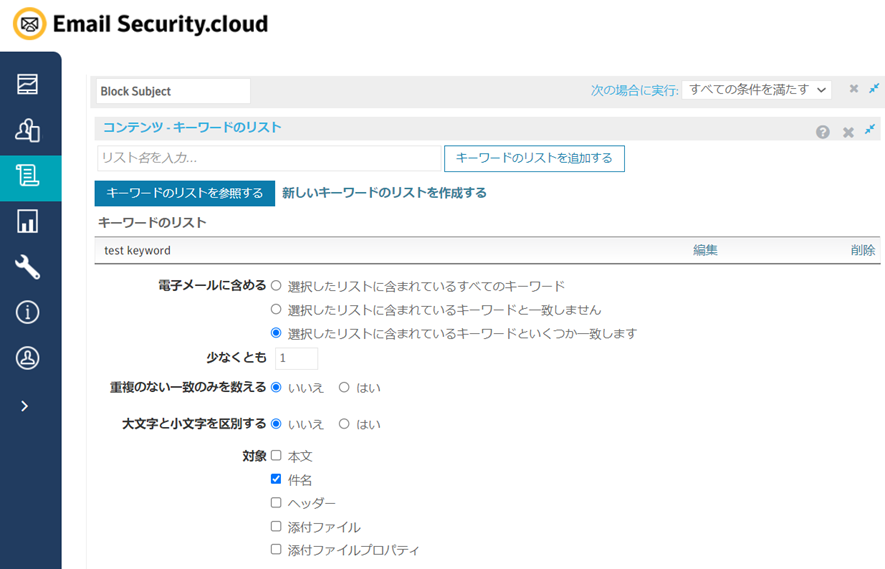Click the Users and buildings sidebar icon
Image resolution: width=885 pixels, height=569 pixels.
[28, 130]
